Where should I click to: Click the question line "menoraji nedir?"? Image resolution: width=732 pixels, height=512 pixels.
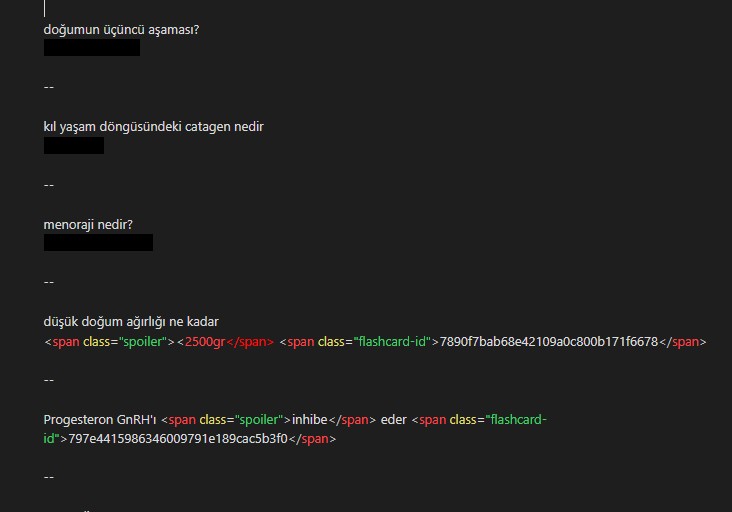pos(88,224)
